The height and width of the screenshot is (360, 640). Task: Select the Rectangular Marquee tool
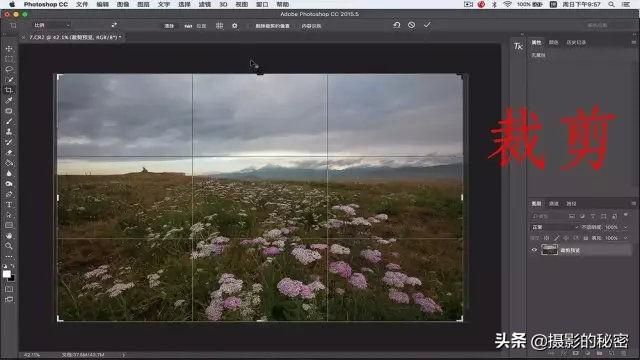pos(9,59)
